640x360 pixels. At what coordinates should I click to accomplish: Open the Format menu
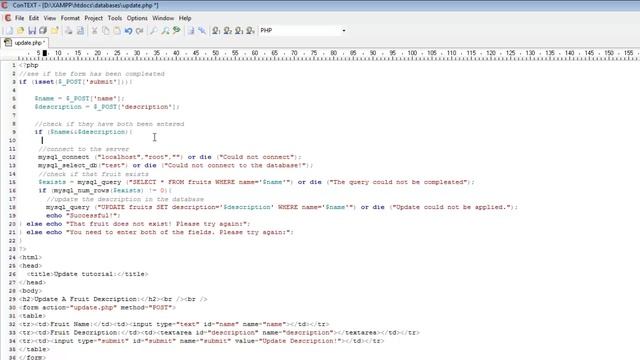click(x=70, y=18)
